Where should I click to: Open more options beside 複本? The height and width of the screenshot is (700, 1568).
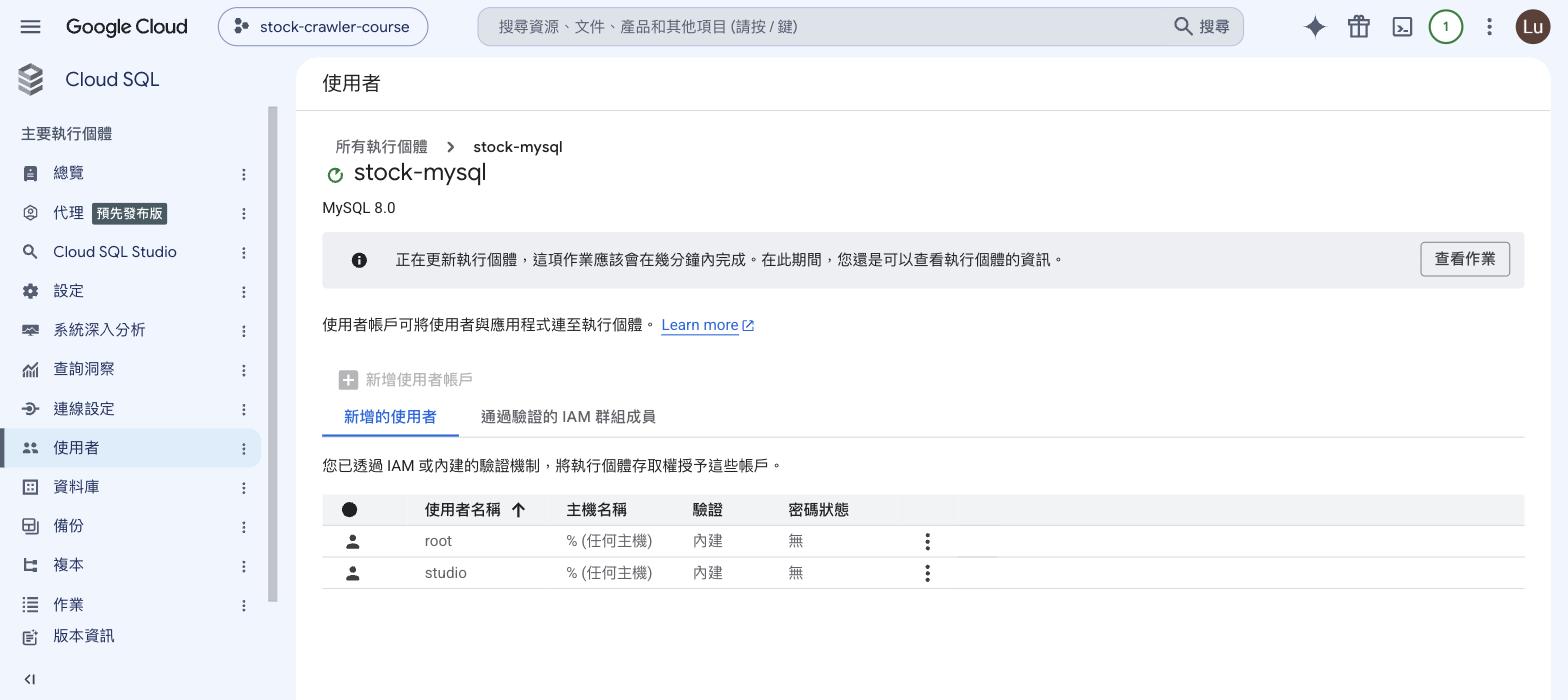tap(243, 566)
